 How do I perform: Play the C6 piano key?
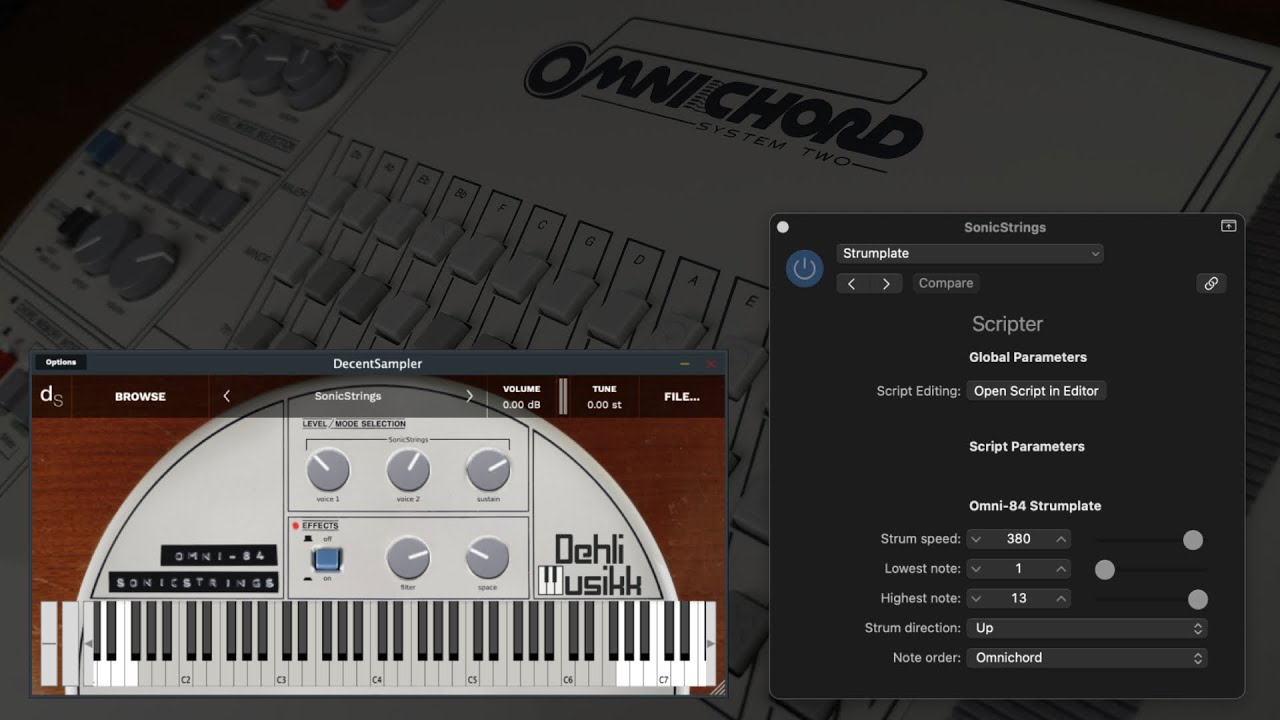[x=568, y=672]
